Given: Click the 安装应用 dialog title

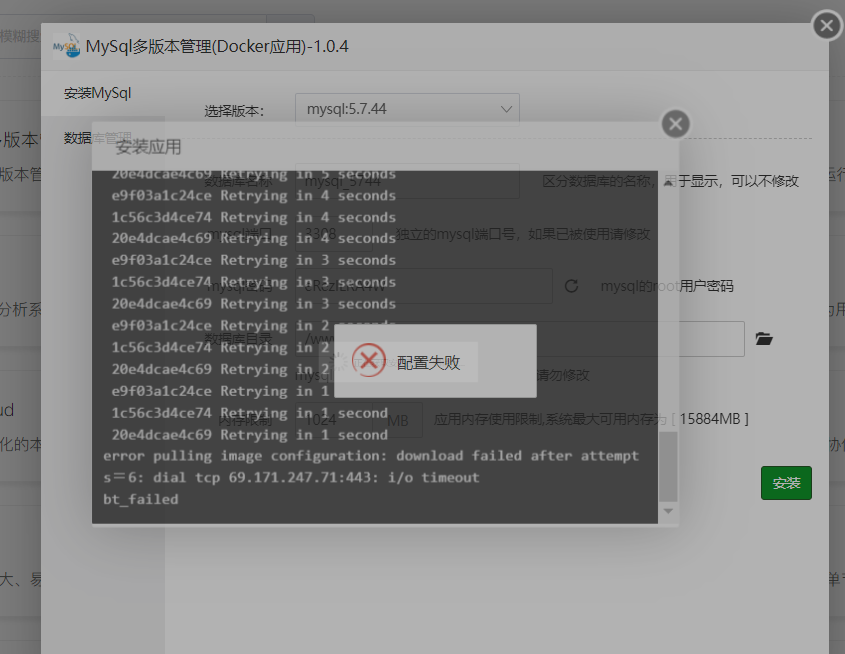Looking at the screenshot, I should coord(148,147).
